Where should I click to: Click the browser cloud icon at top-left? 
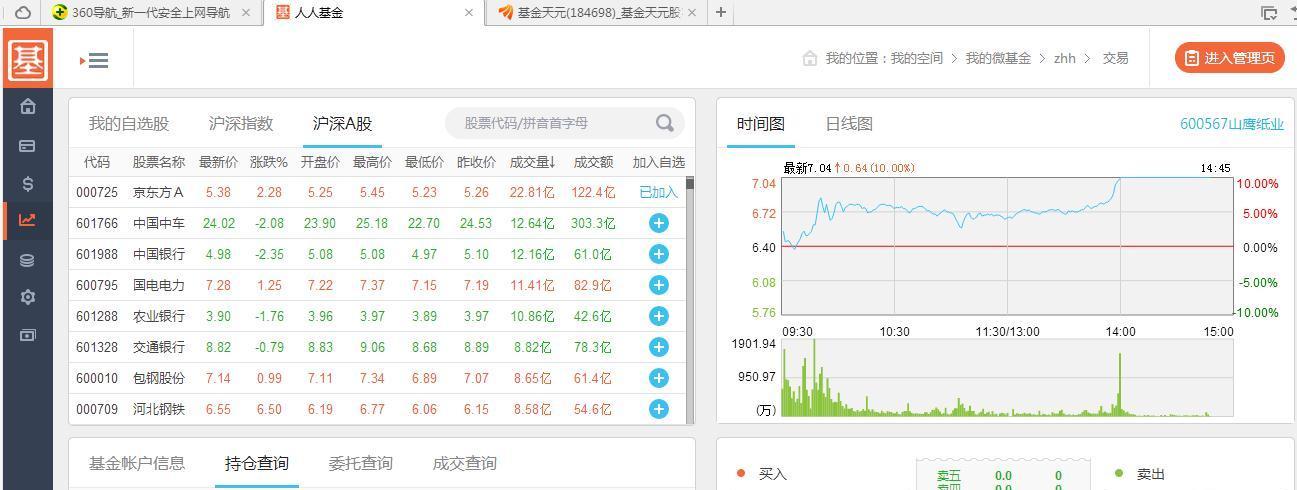click(x=22, y=12)
